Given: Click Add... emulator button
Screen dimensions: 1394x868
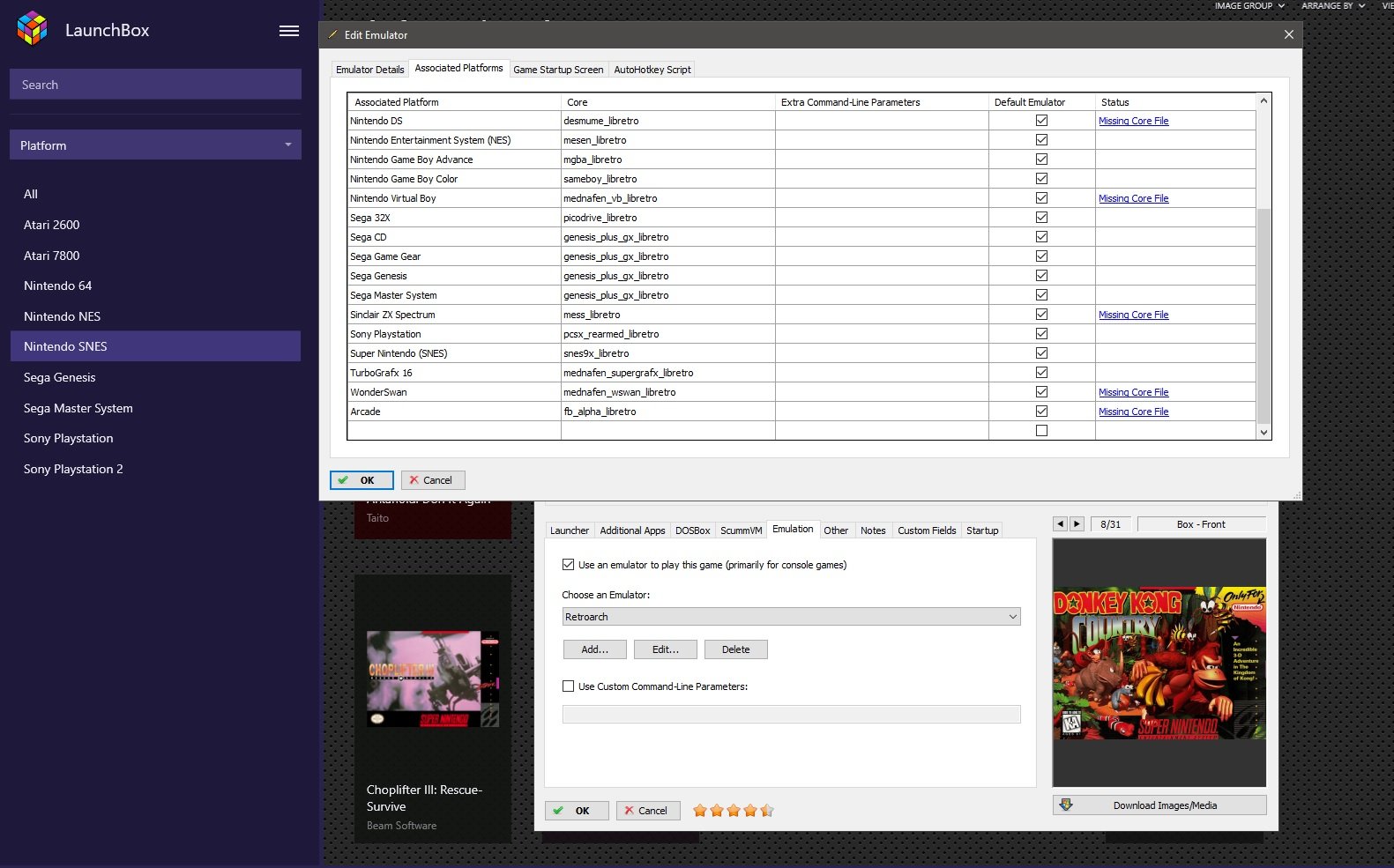Looking at the screenshot, I should 595,649.
